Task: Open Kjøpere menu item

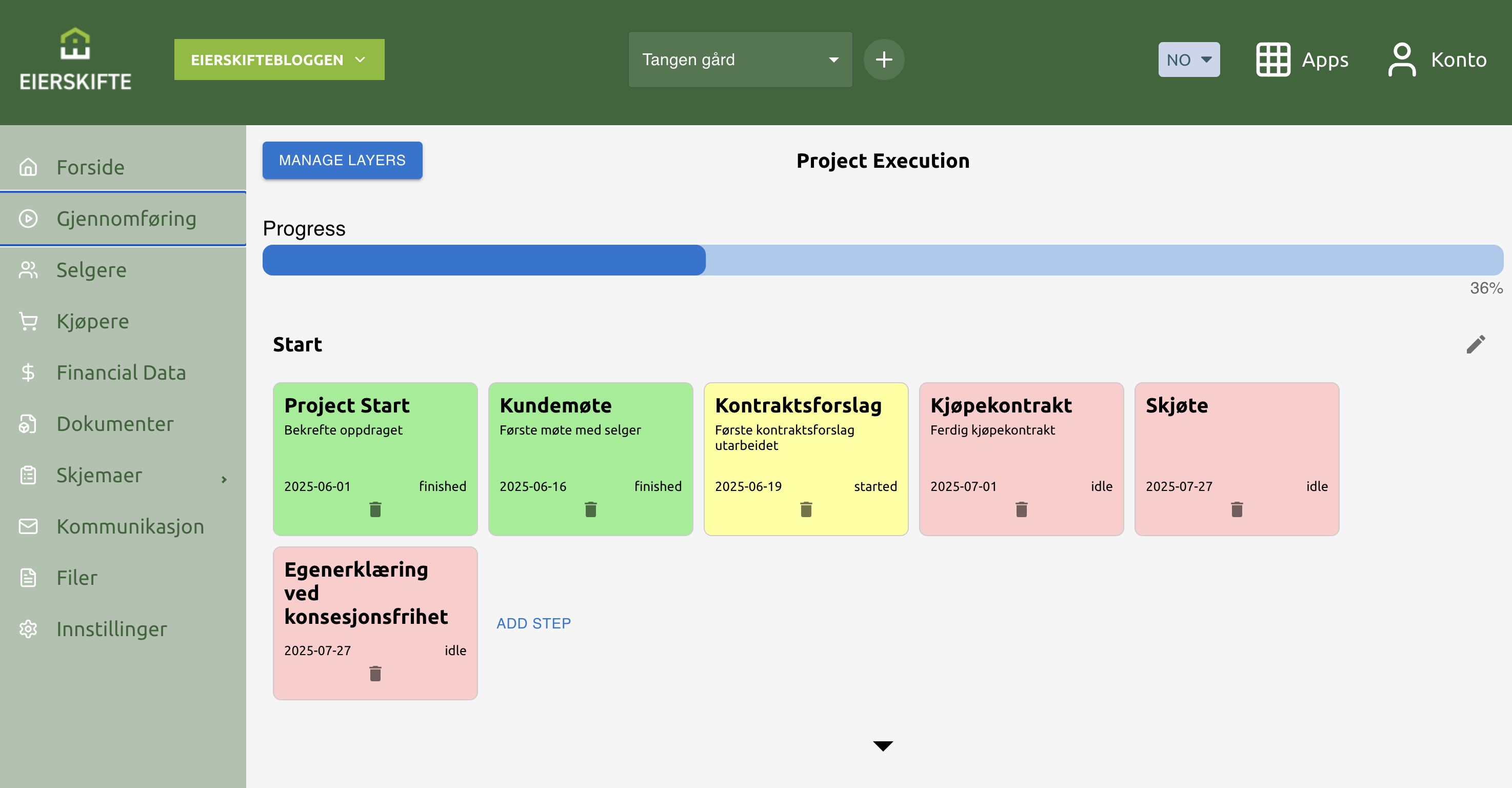Action: (x=123, y=321)
